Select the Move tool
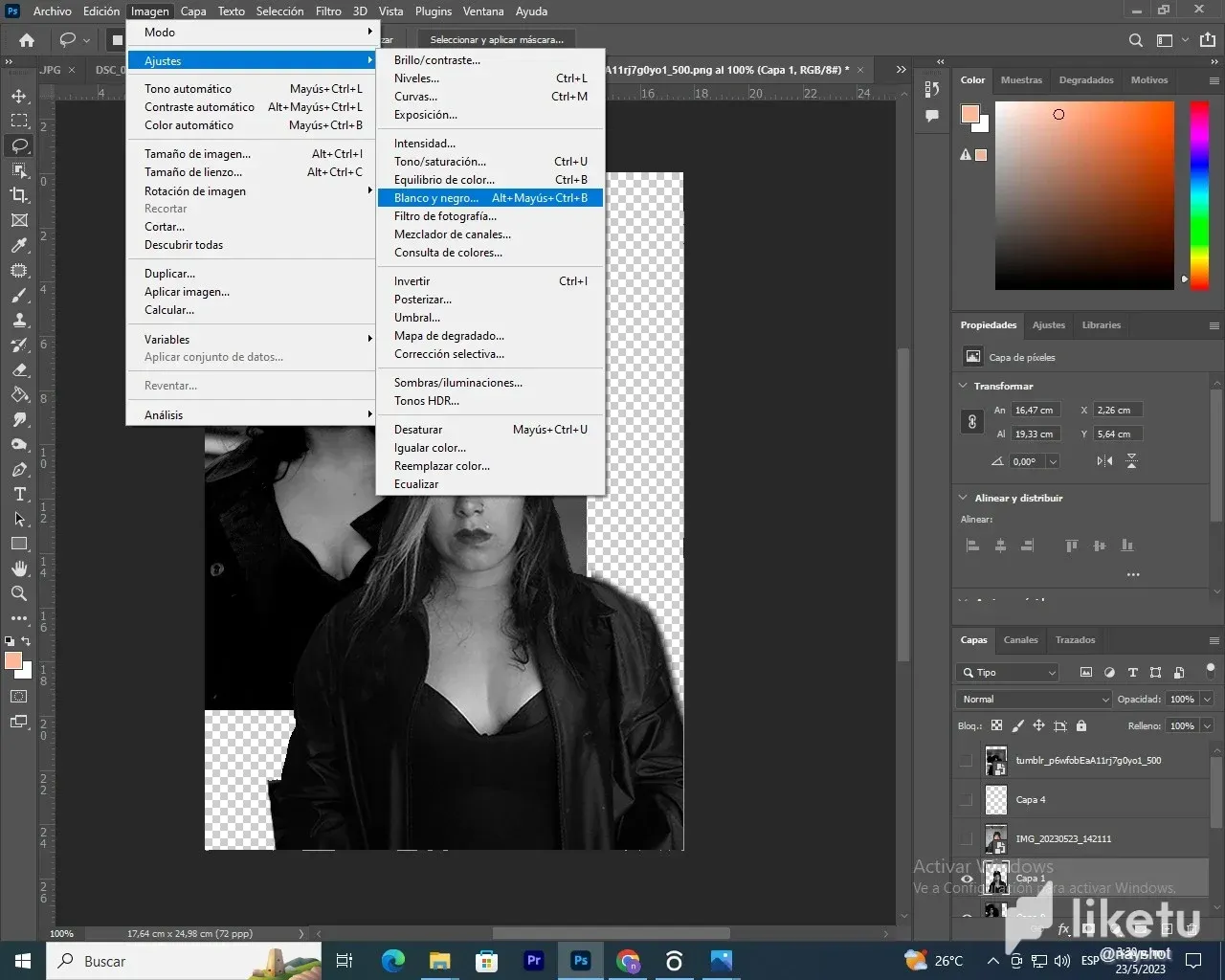This screenshot has height=980, width=1225. pyautogui.click(x=19, y=96)
